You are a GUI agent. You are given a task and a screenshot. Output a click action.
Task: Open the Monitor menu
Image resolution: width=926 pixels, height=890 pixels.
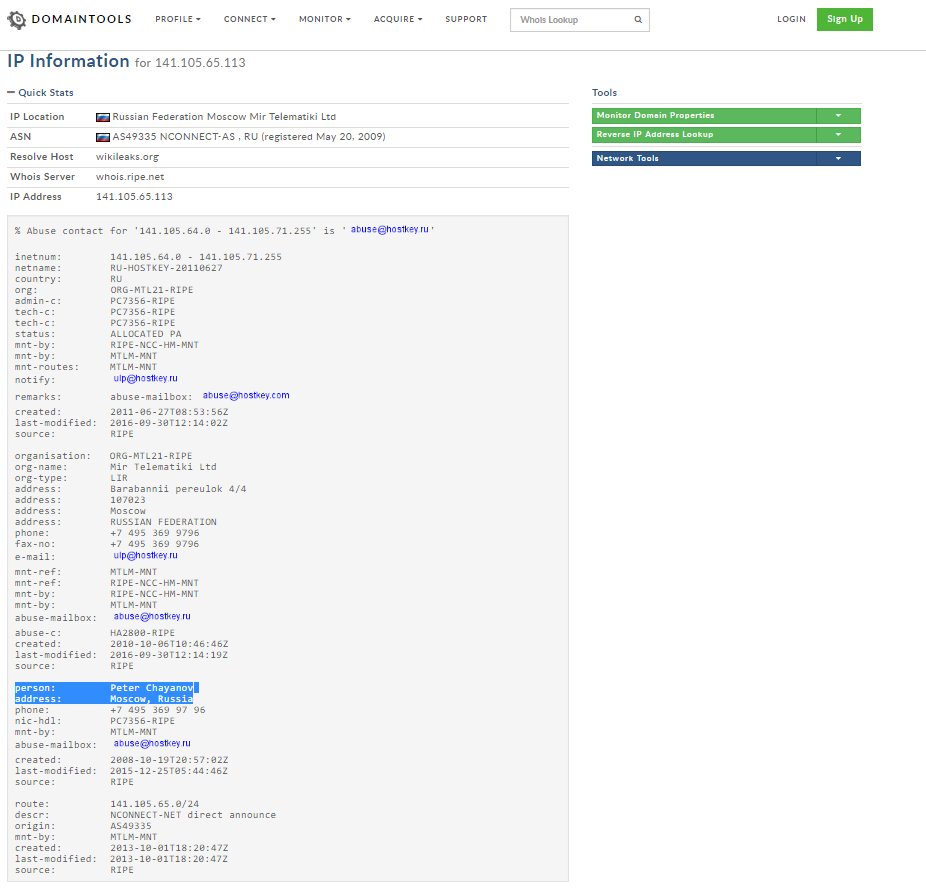[x=325, y=19]
